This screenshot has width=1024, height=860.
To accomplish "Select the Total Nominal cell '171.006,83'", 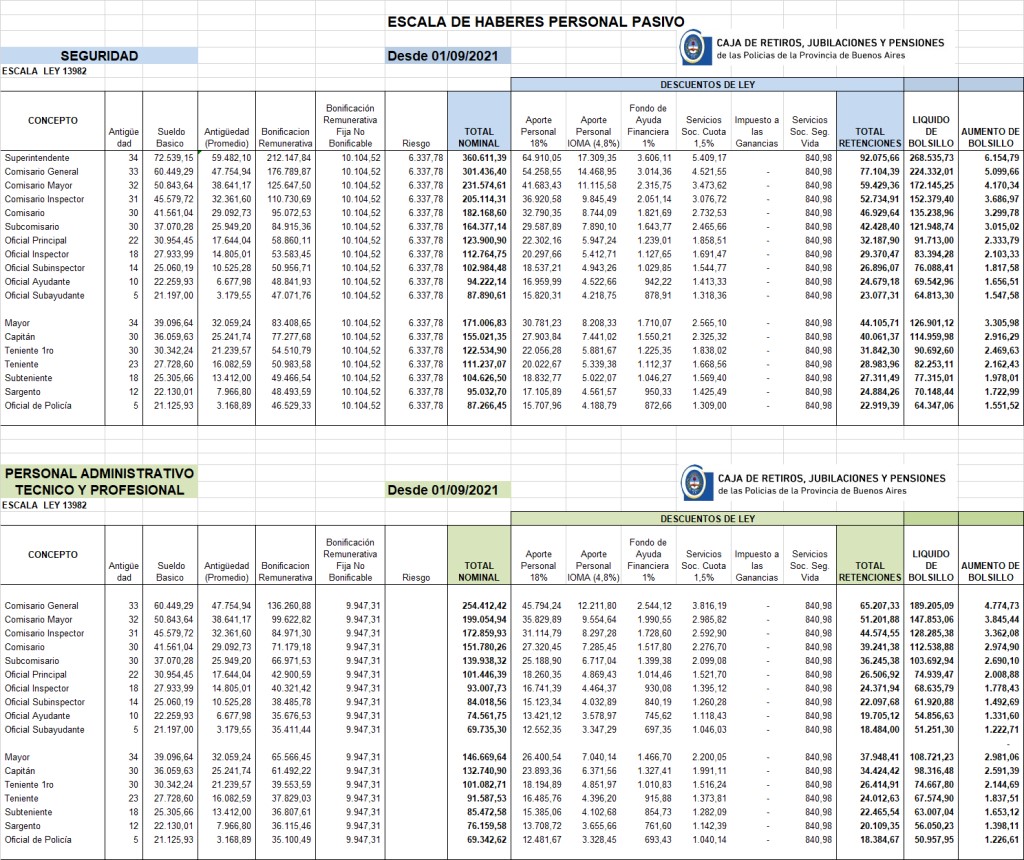I will point(484,323).
